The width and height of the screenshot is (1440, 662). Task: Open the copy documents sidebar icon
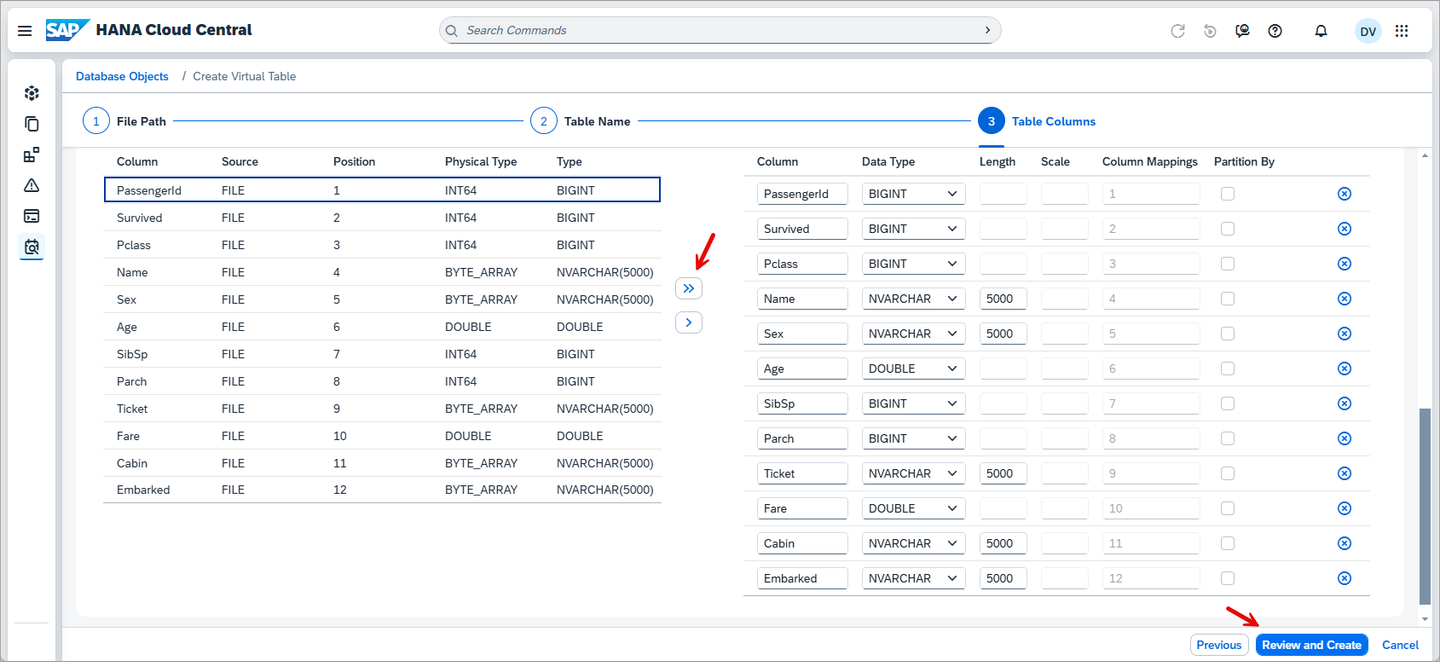pyautogui.click(x=32, y=124)
